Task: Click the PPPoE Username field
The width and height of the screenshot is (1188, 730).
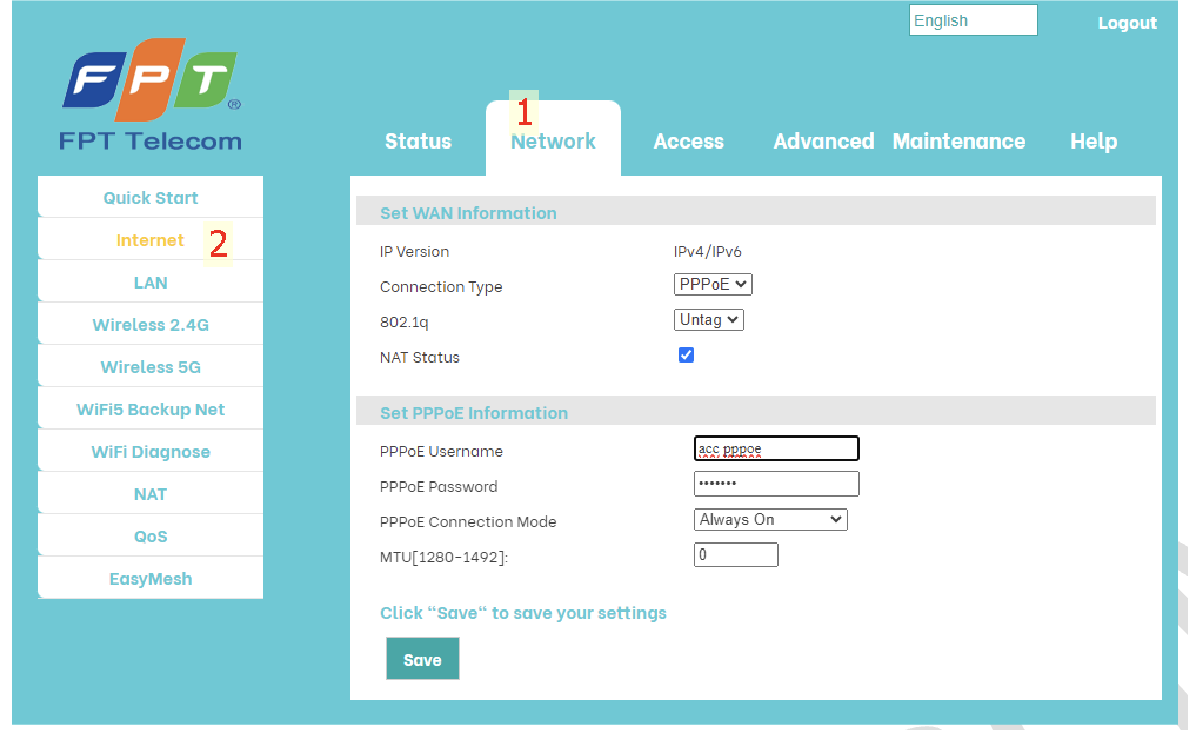Action: (776, 449)
